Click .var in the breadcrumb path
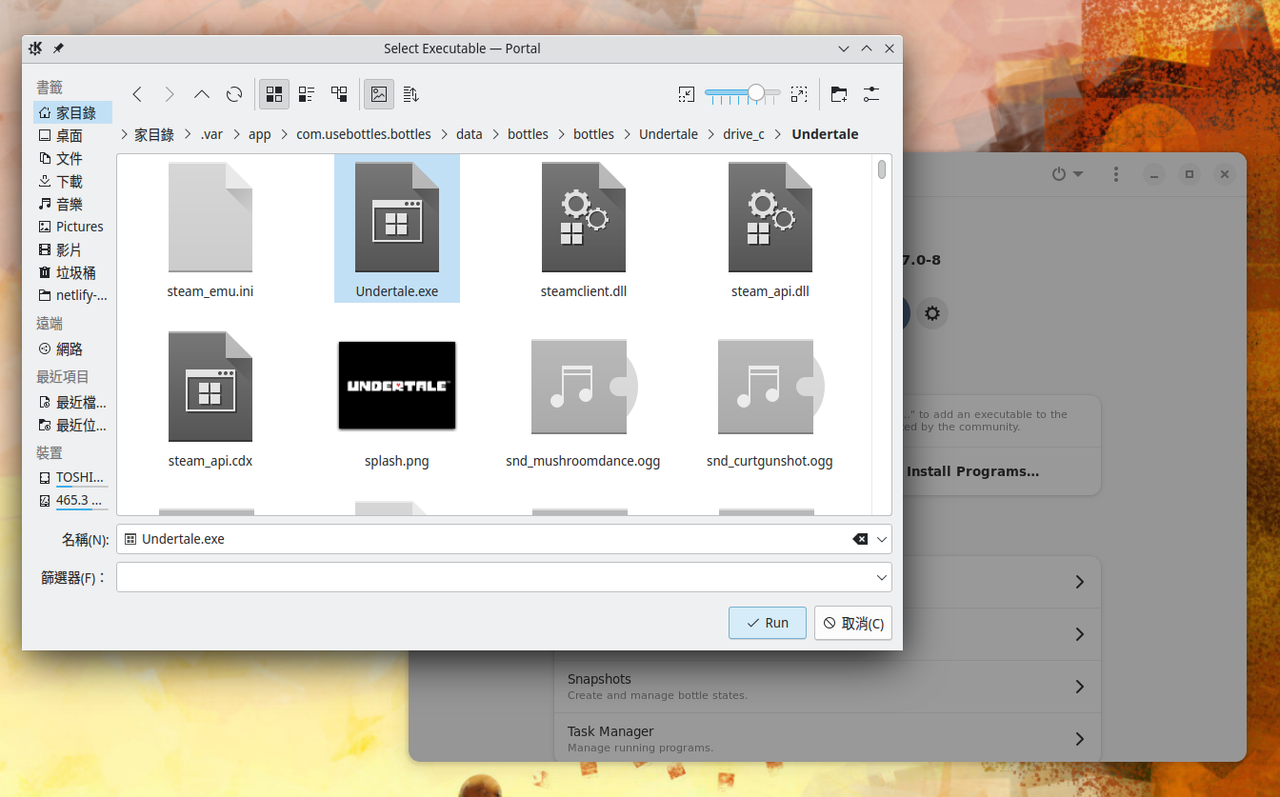This screenshot has width=1280, height=797. 211,134
